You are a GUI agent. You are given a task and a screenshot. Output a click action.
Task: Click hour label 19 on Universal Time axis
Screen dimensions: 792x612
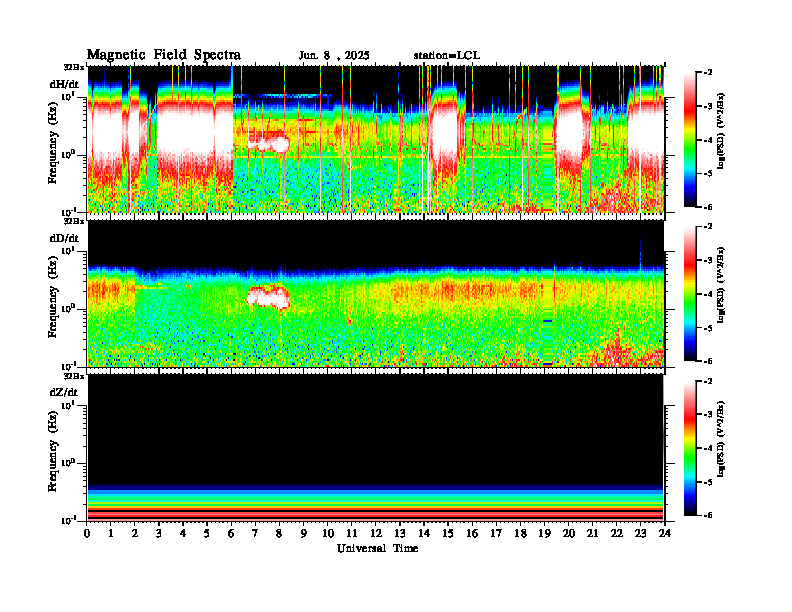(544, 534)
